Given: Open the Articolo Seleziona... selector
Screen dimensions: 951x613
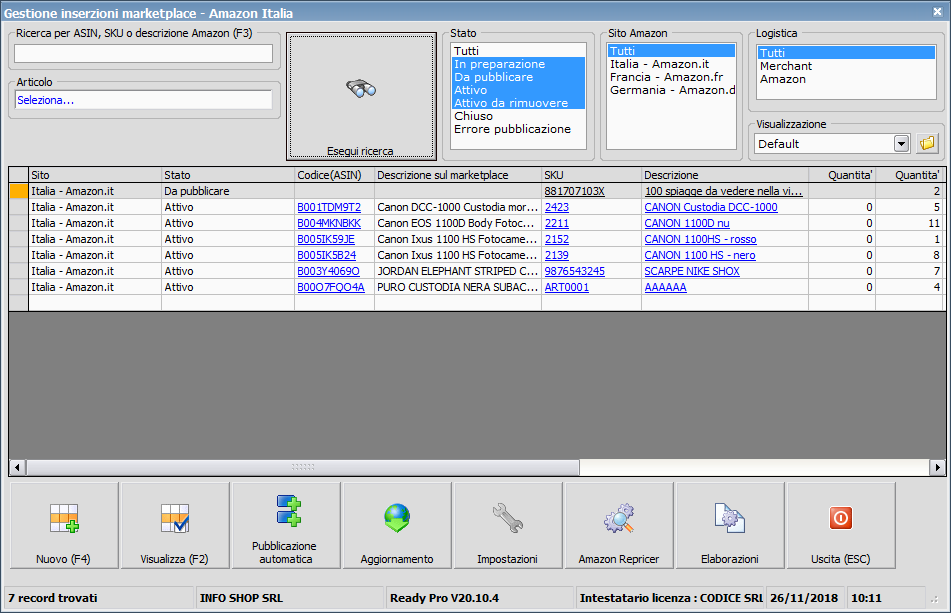Looking at the screenshot, I should [x=143, y=100].
